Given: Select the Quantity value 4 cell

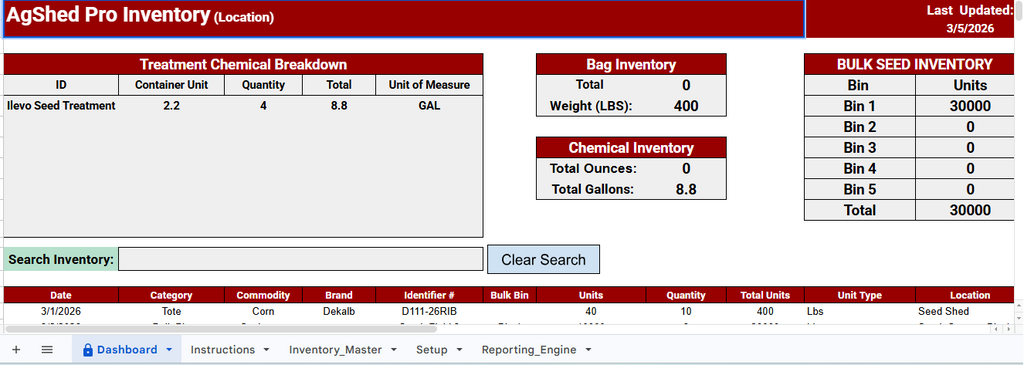Looking at the screenshot, I should [263, 106].
